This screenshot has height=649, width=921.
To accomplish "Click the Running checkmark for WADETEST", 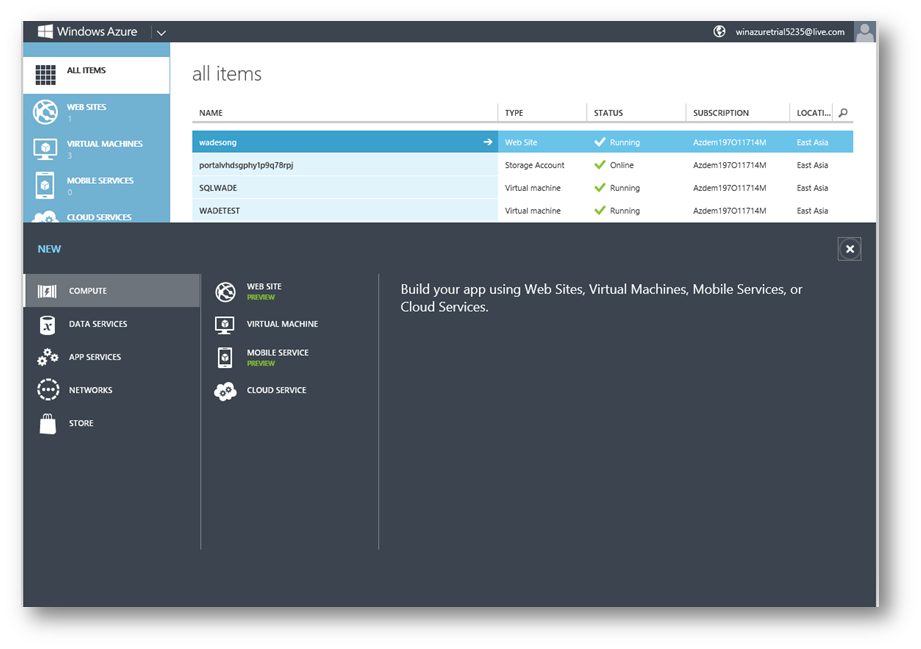I will click(x=600, y=210).
